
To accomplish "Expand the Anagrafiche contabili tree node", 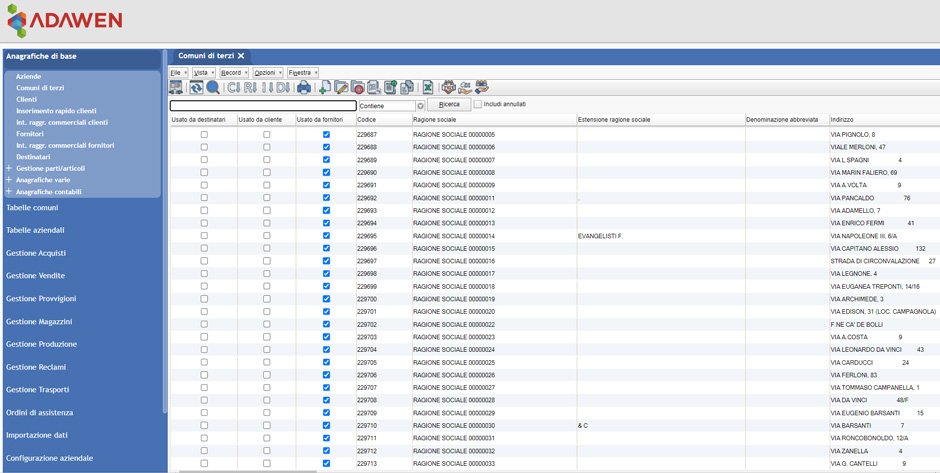I will click(9, 192).
